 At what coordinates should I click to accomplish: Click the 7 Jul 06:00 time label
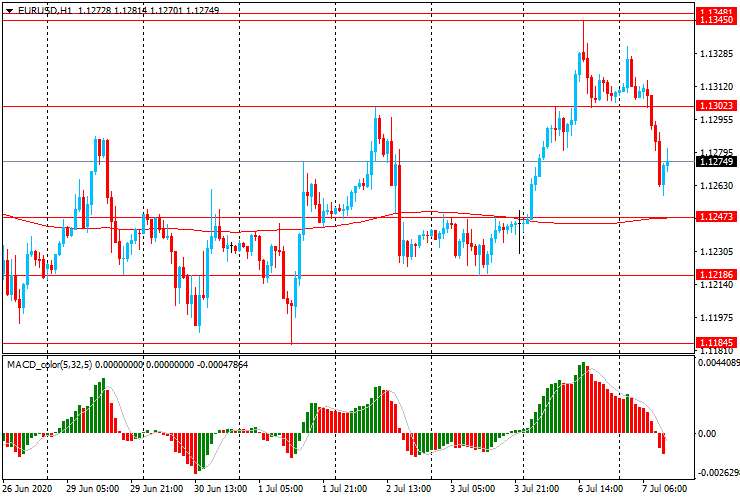664,488
